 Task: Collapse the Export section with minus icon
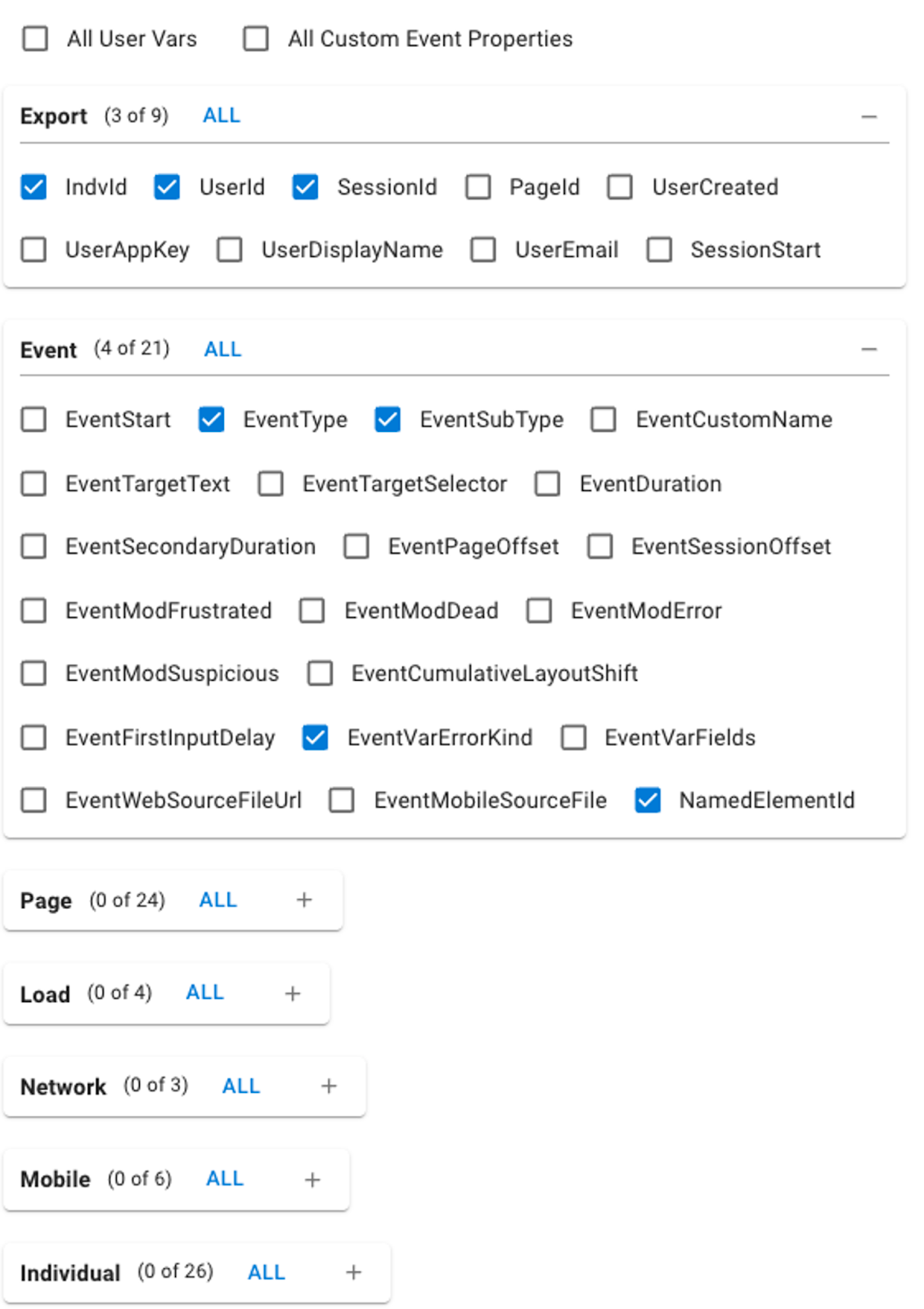[x=868, y=117]
